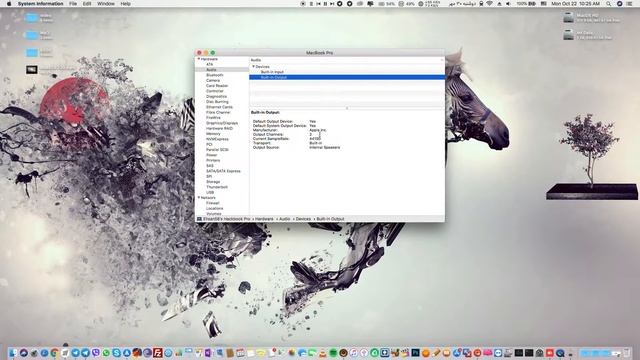Open Photoshop from the Dock
640x360 pixels.
[416, 353]
